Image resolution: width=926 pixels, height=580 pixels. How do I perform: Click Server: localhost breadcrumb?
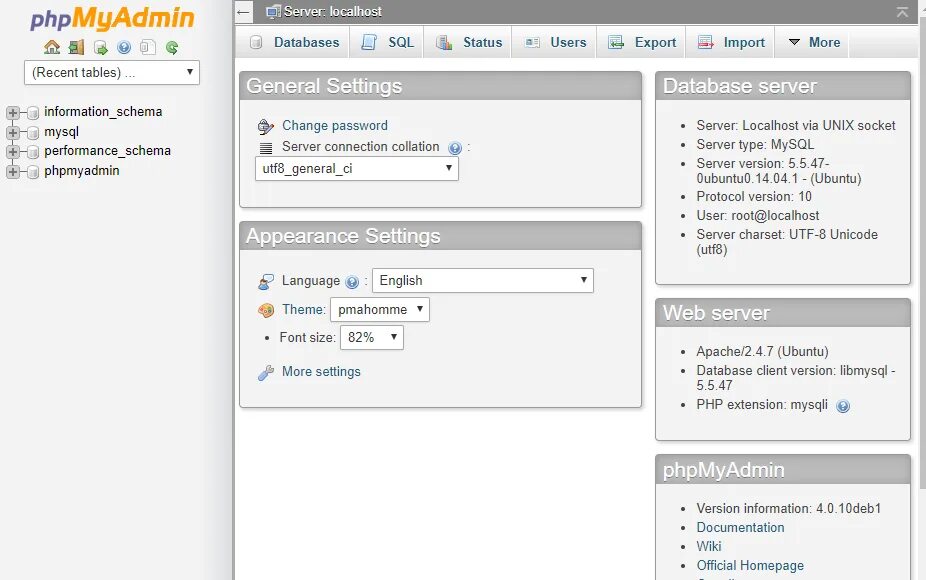(332, 11)
